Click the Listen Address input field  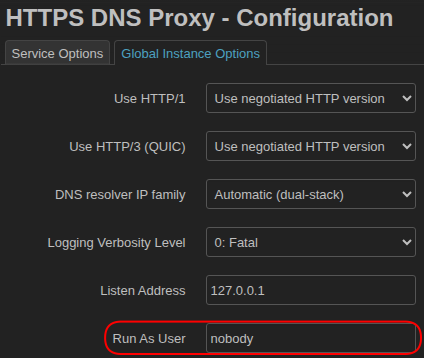click(x=311, y=290)
